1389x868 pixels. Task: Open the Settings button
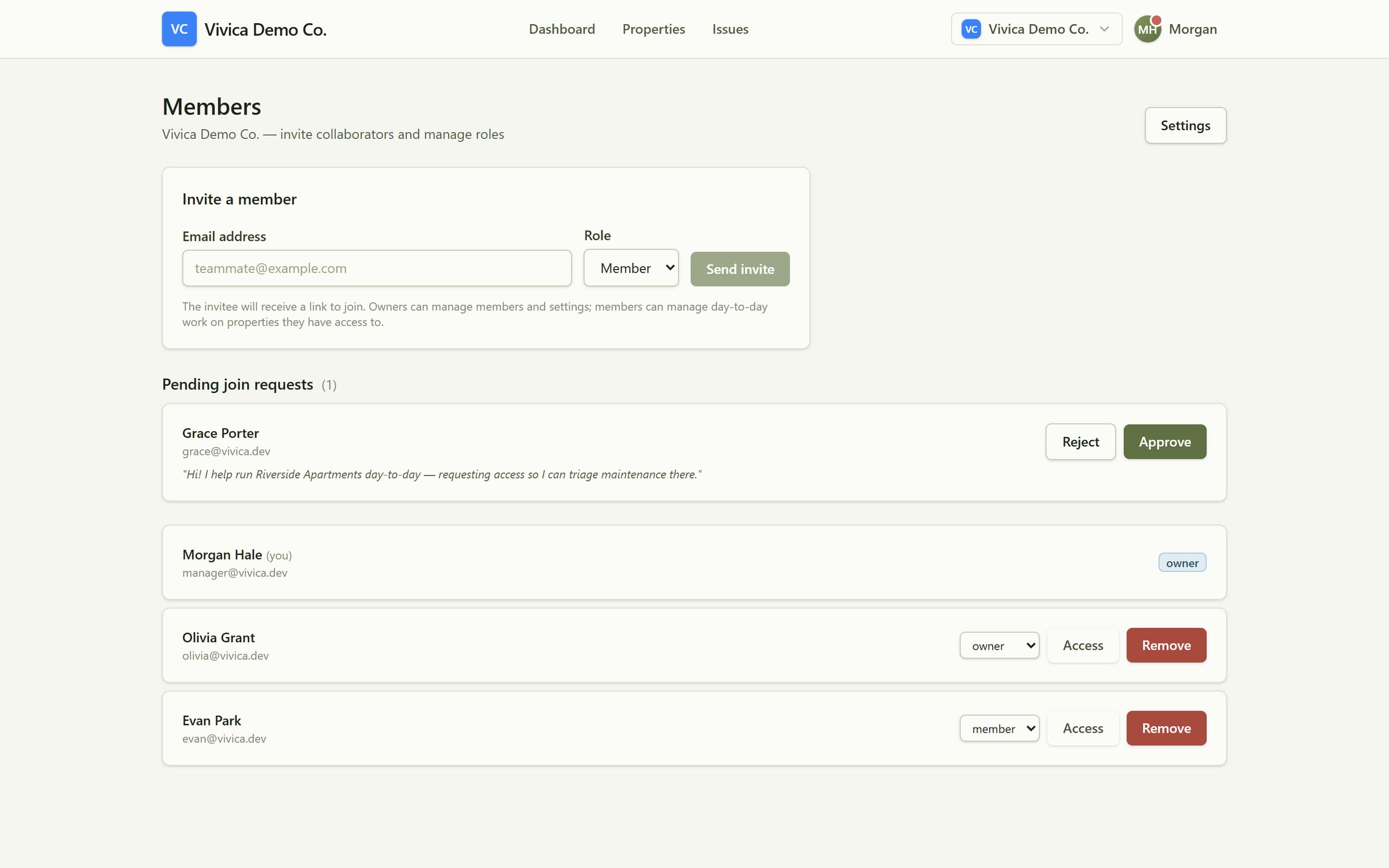coord(1185,126)
